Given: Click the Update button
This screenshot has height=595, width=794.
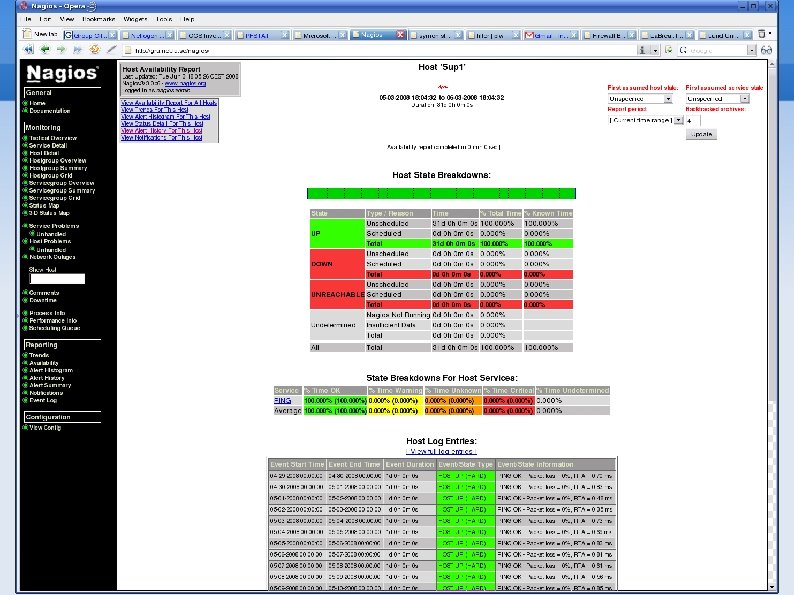Looking at the screenshot, I should 701,134.
